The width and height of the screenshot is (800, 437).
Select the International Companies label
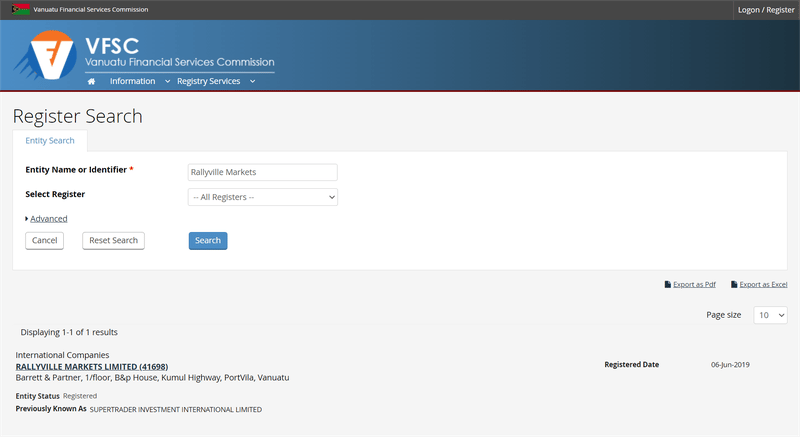point(62,355)
